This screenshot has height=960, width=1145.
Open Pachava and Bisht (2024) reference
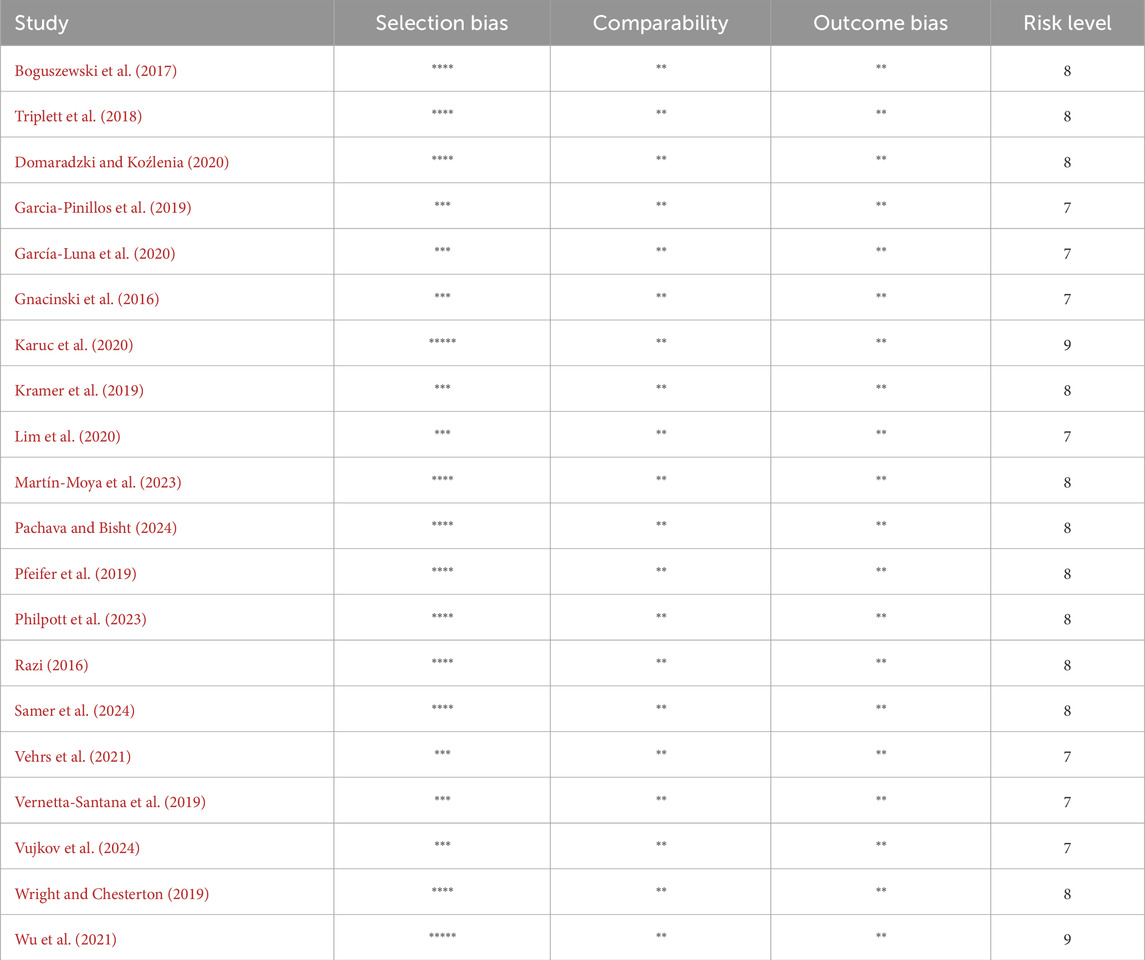(96, 528)
